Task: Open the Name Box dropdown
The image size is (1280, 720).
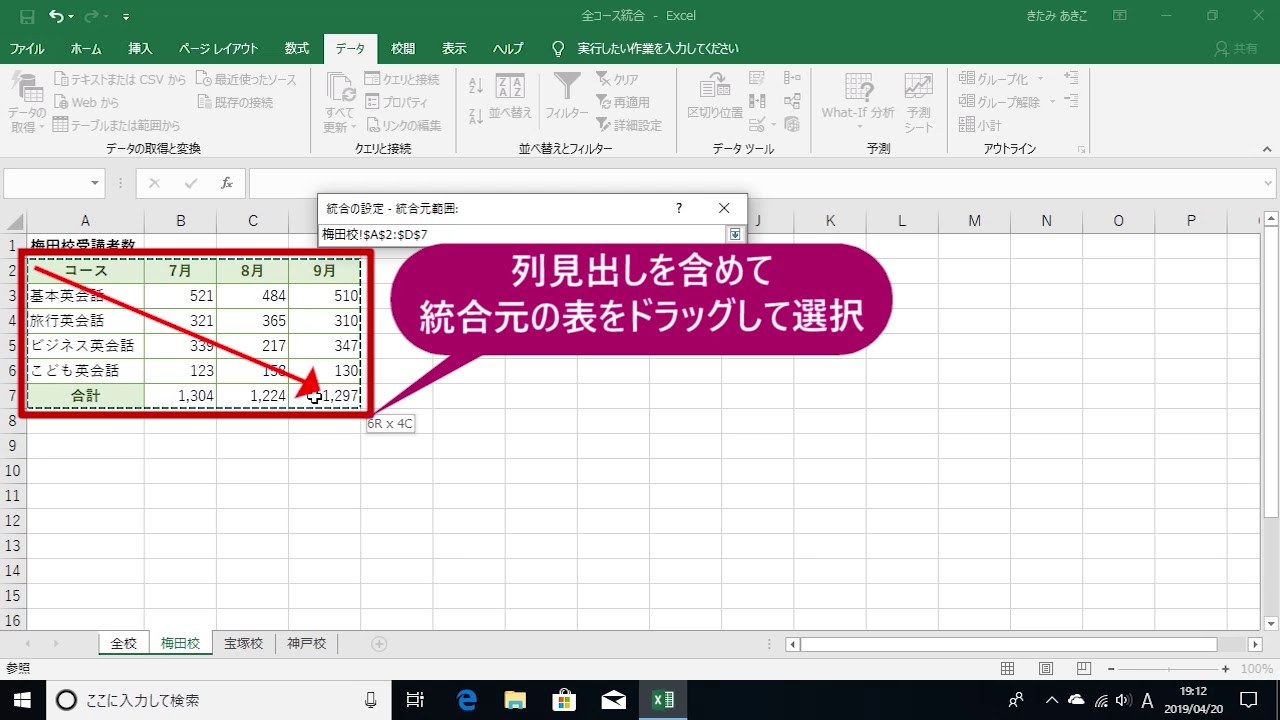Action: coord(96,184)
